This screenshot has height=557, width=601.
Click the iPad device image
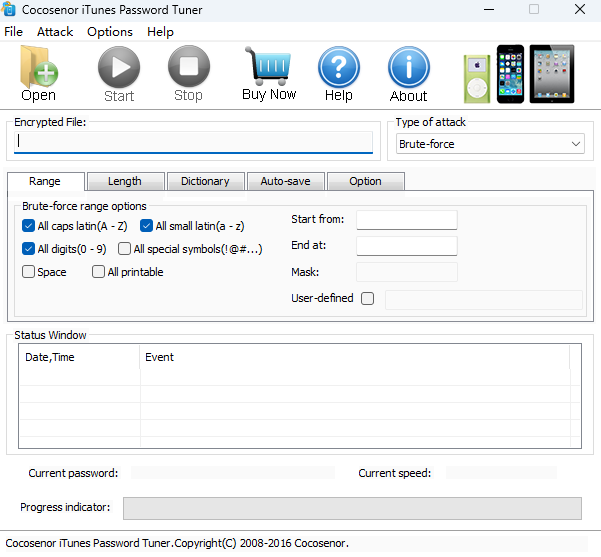click(x=552, y=74)
